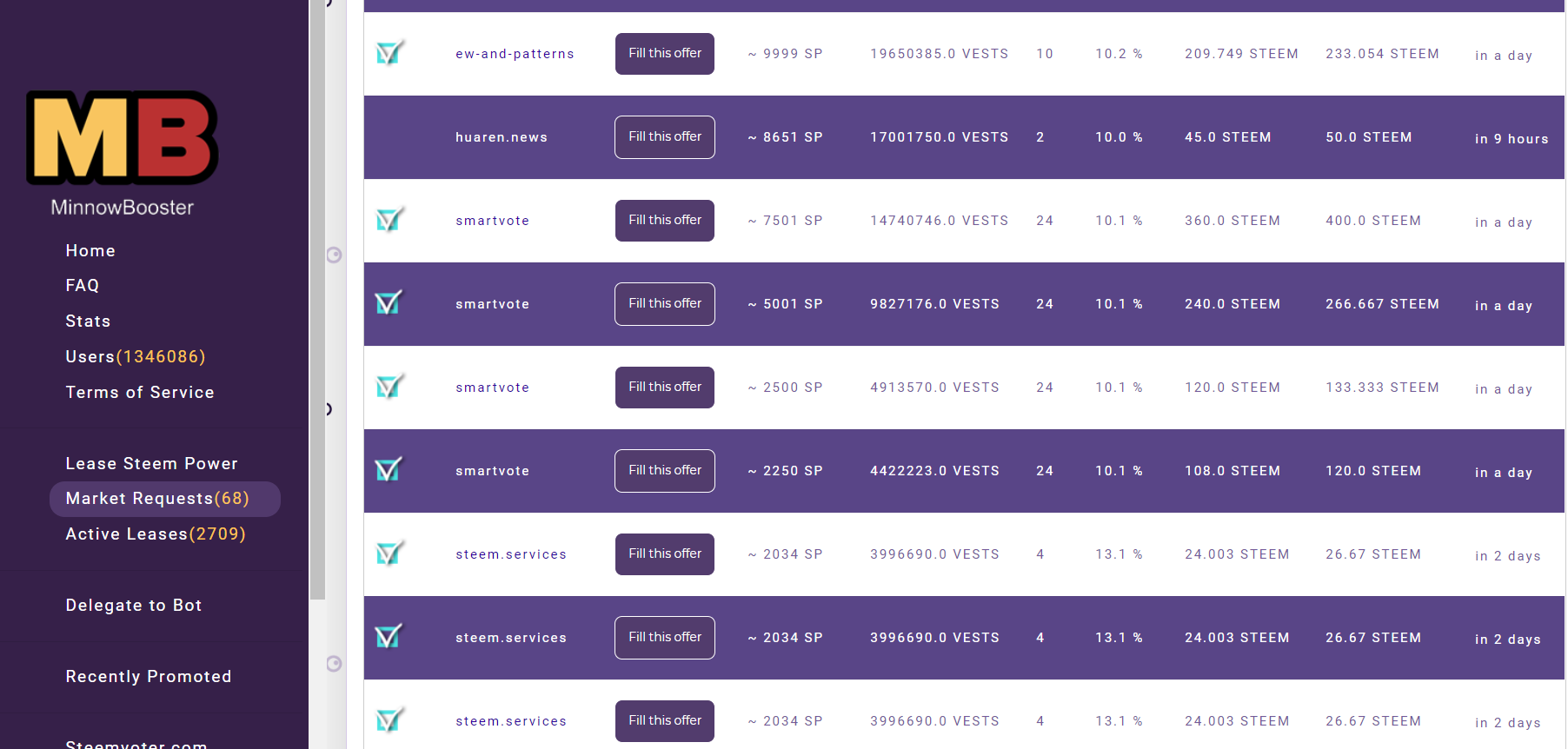View the Users (1346086) list
This screenshot has width=1568, height=749.
pos(136,357)
